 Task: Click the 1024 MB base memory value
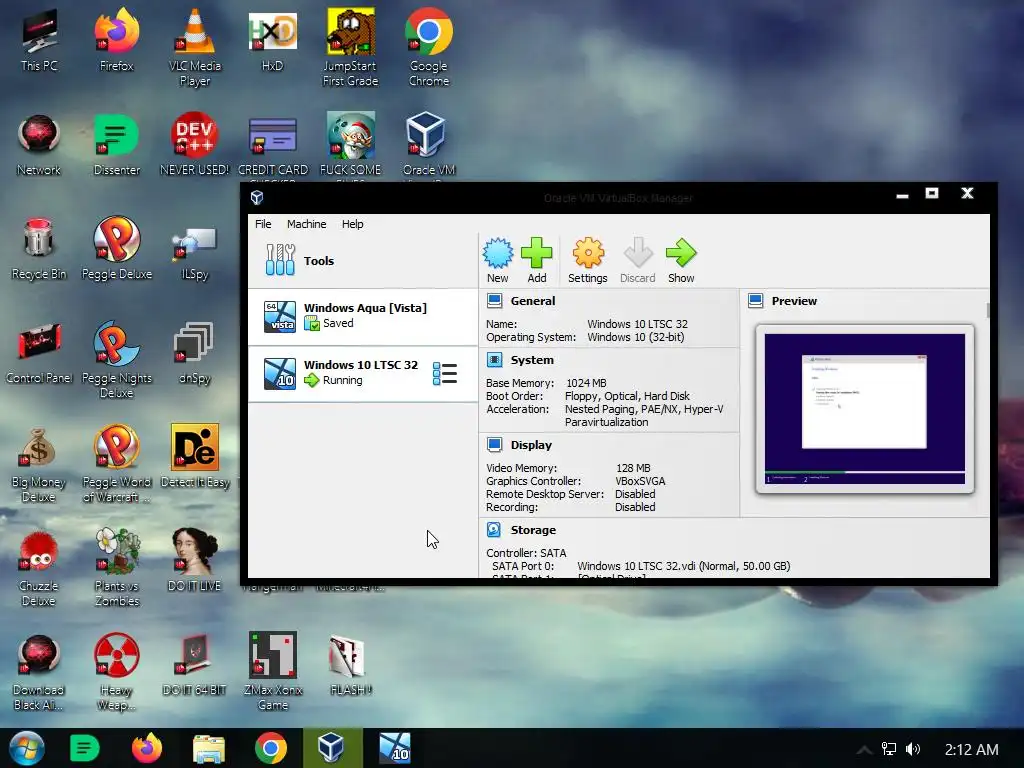(x=586, y=383)
